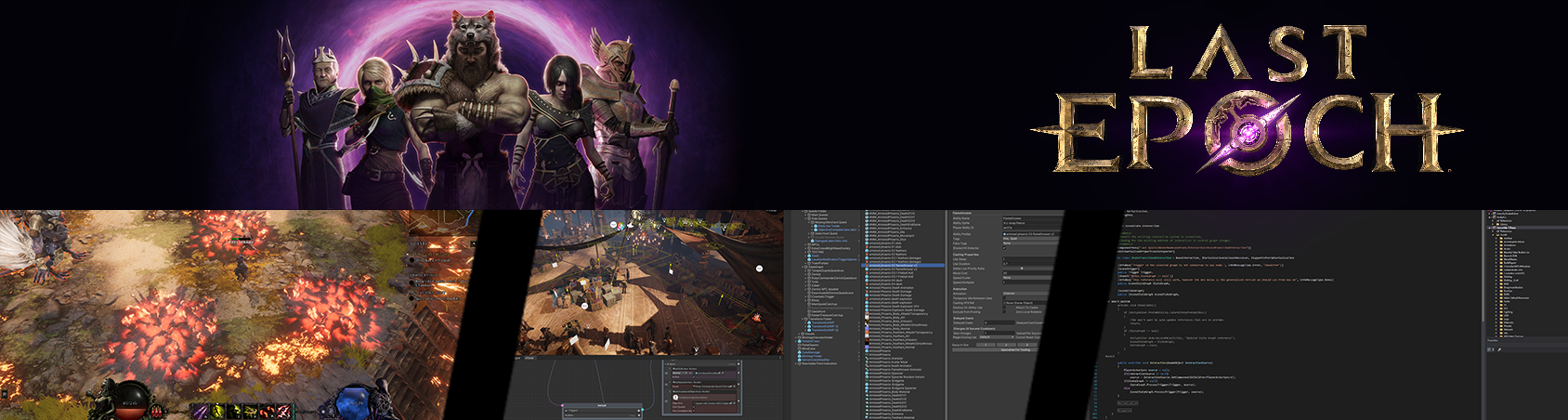Click the Last Epoch logo
Image resolution: width=1568 pixels, height=420 pixels.
coord(1247,98)
